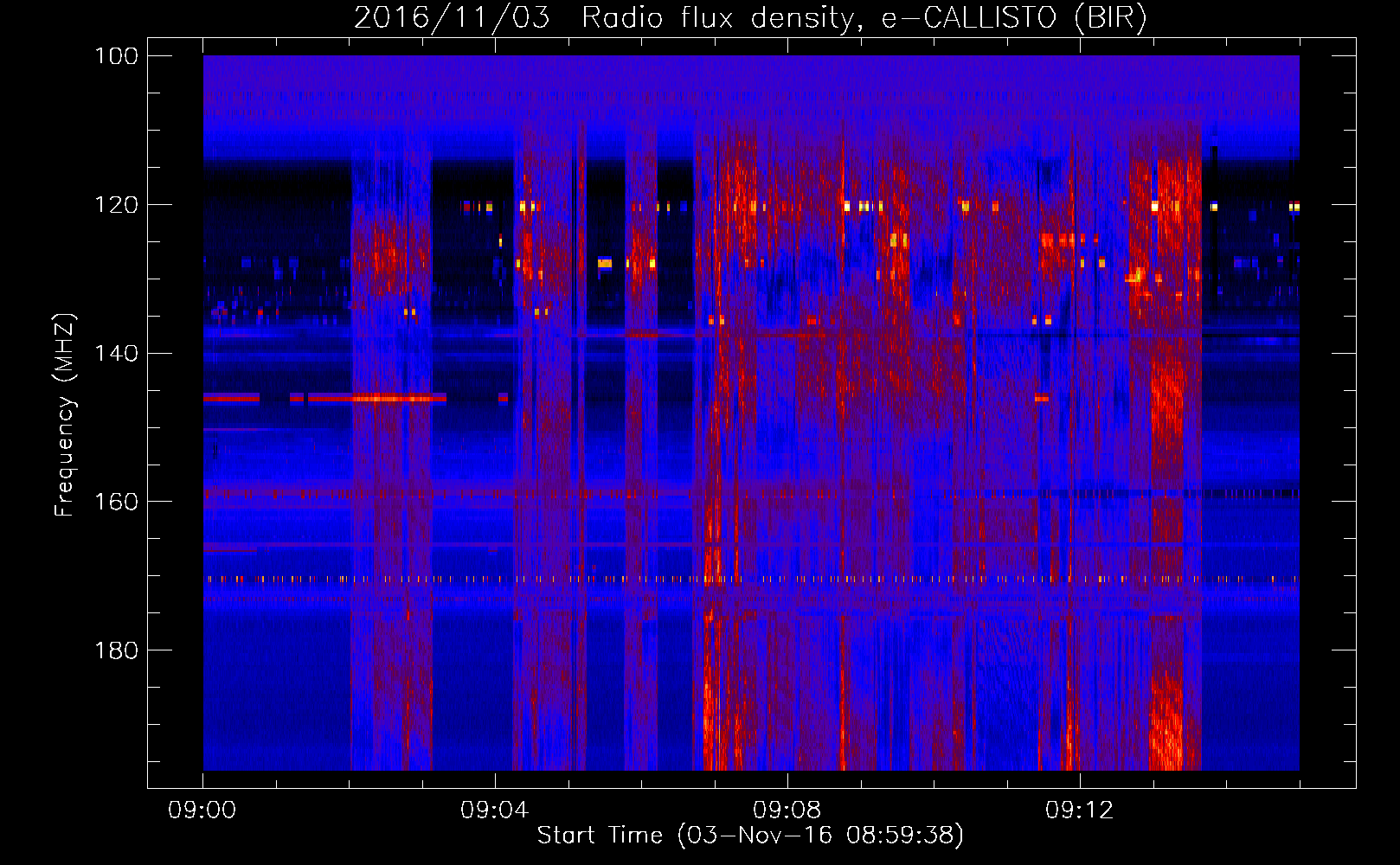Click the 160 frequency tick label

[x=116, y=502]
